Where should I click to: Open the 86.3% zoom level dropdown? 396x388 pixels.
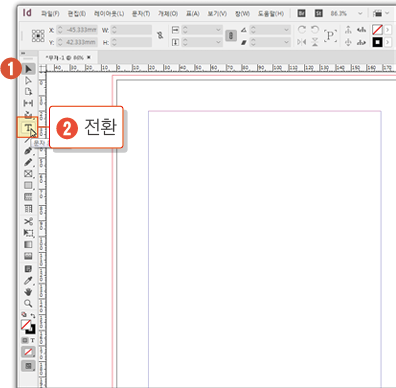[360, 14]
